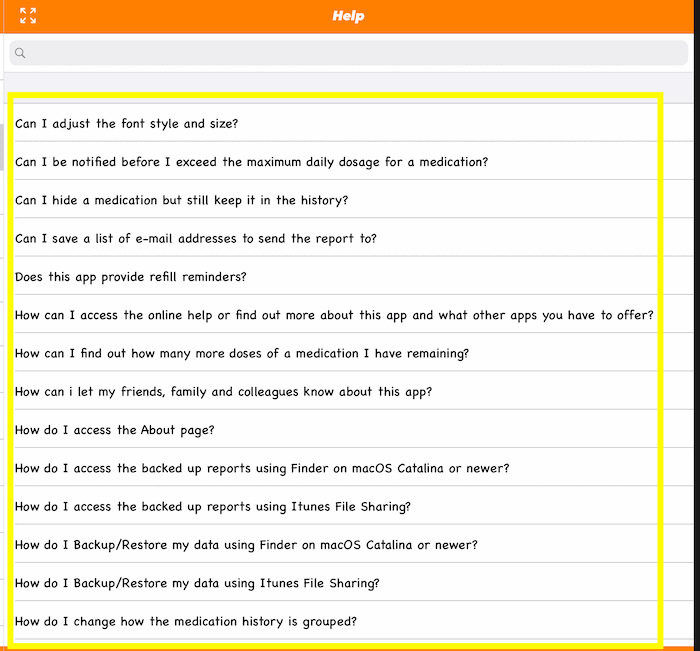
Task: Click the Help title in the orange header
Action: 349,16
